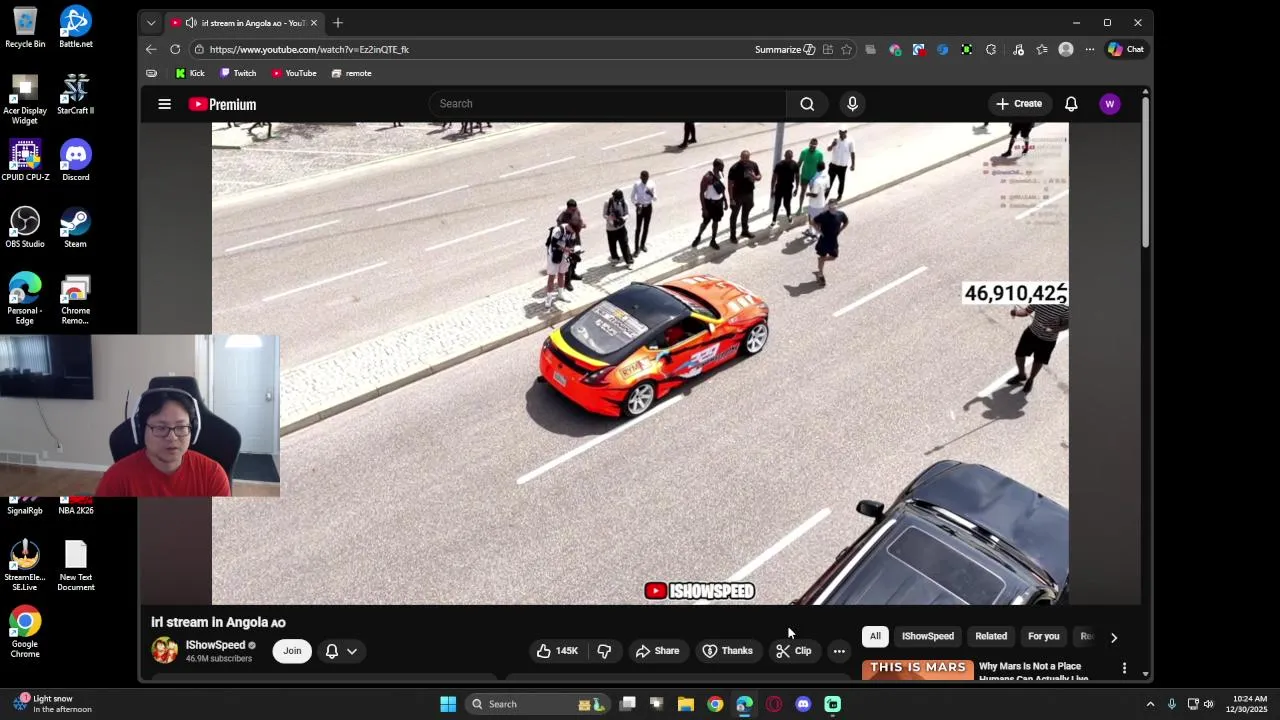Image resolution: width=1280 pixels, height=720 pixels.
Task: Mute the tab using the speaker icon
Action: 191,22
